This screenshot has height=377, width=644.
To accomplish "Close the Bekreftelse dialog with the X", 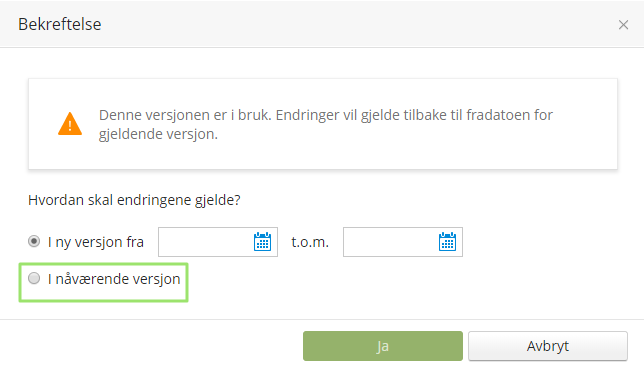I will (x=623, y=25).
